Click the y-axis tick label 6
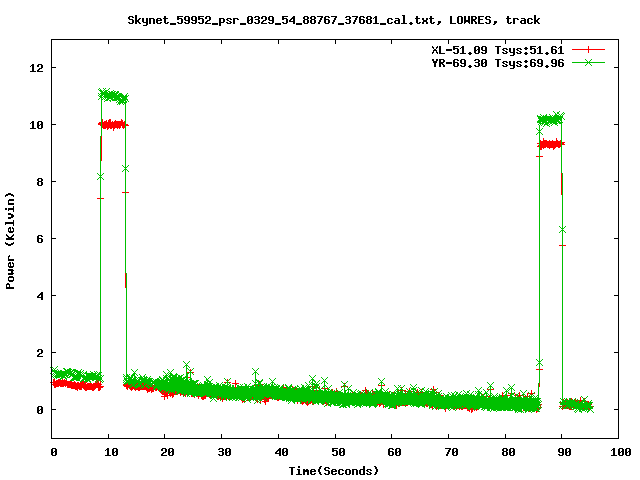The height and width of the screenshot is (480, 640). (x=40, y=239)
